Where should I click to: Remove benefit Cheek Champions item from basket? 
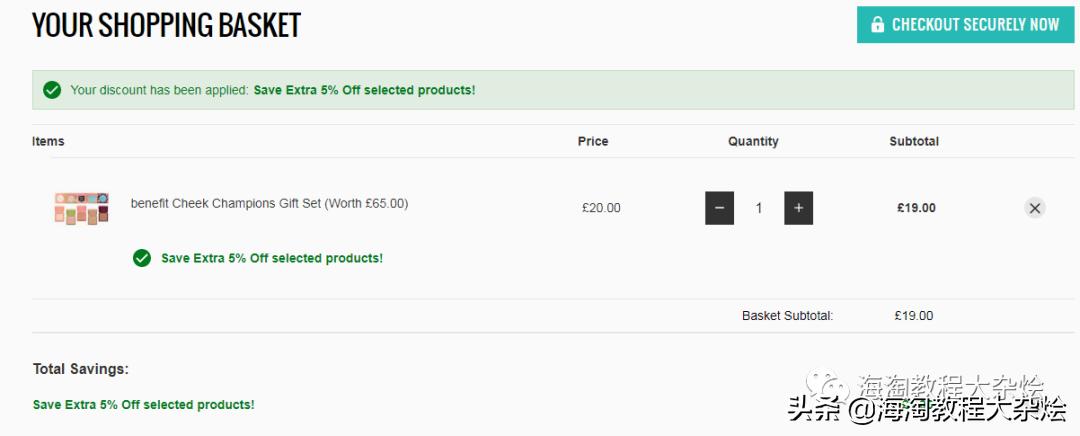coord(1035,208)
